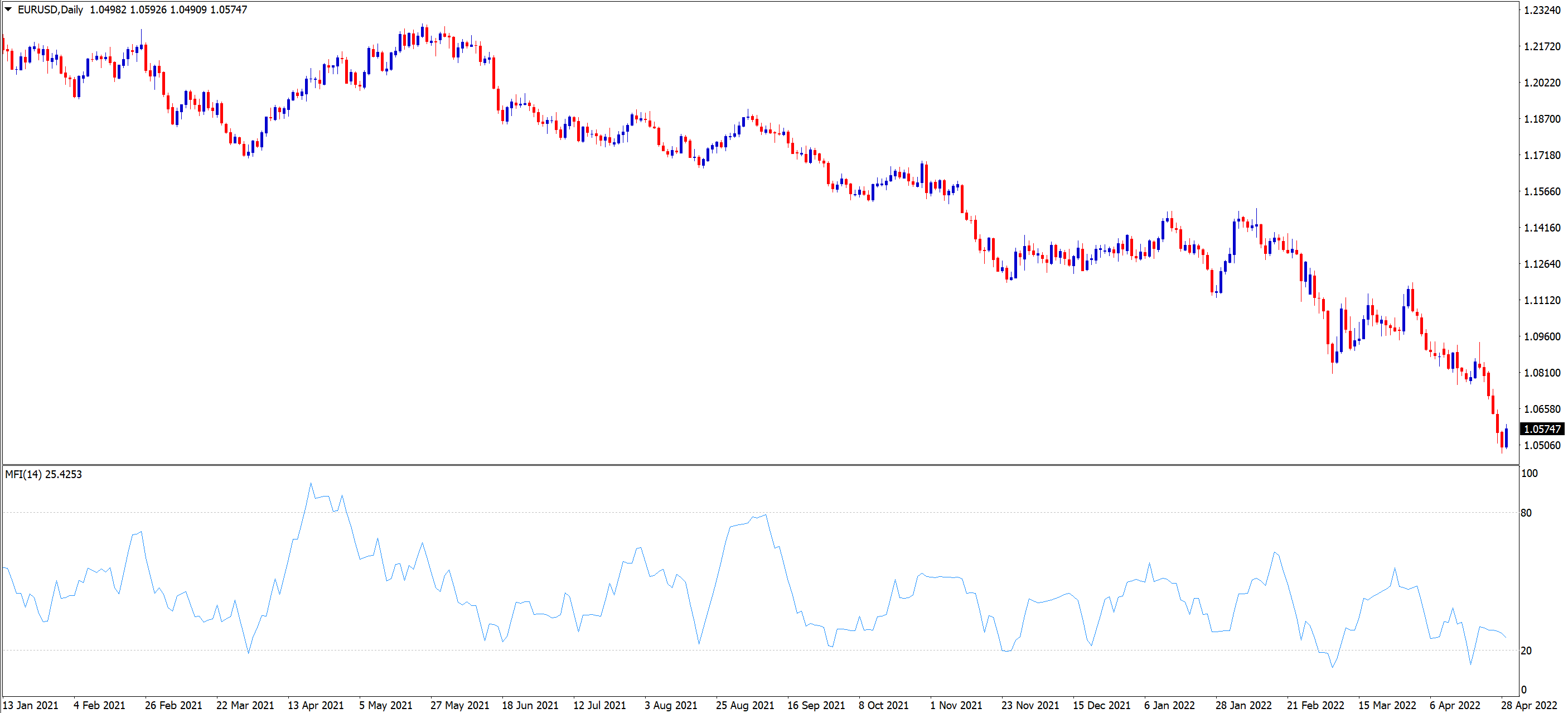The height and width of the screenshot is (713, 1568).
Task: Open the chart dropdown arrow beside EURUSD,Daily
Action: click(x=8, y=9)
